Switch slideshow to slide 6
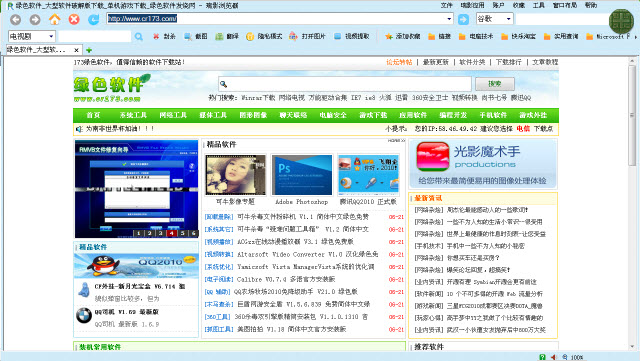The image size is (640, 361). 193,233
